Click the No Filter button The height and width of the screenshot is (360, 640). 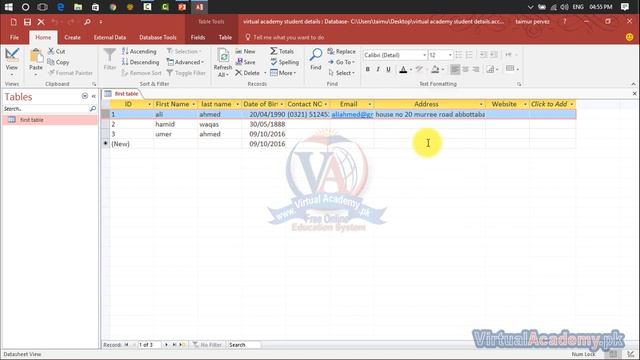(x=207, y=345)
